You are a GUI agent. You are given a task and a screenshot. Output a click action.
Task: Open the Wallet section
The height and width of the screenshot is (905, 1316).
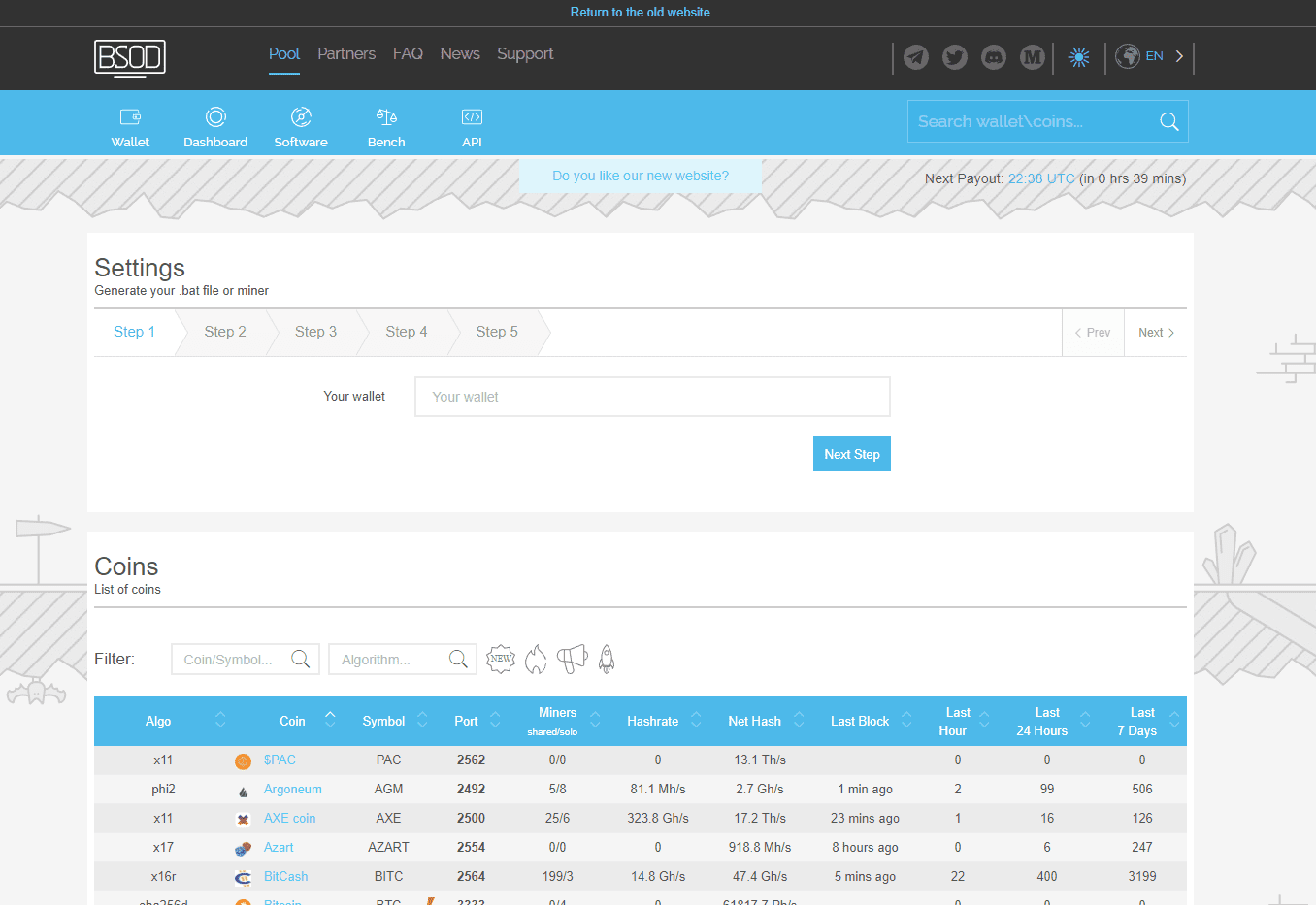click(x=130, y=128)
